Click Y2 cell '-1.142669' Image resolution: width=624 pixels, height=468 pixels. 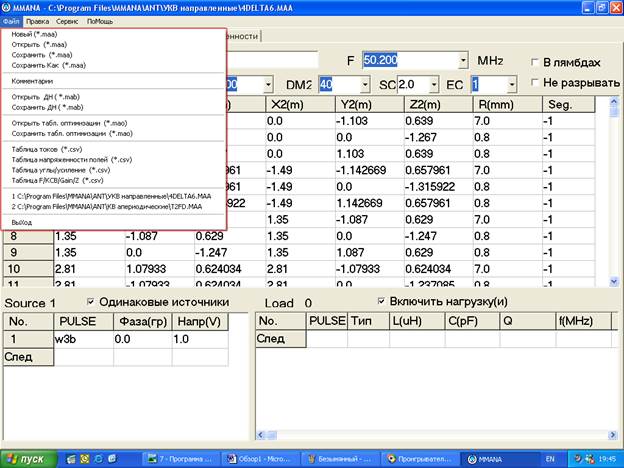pos(370,170)
